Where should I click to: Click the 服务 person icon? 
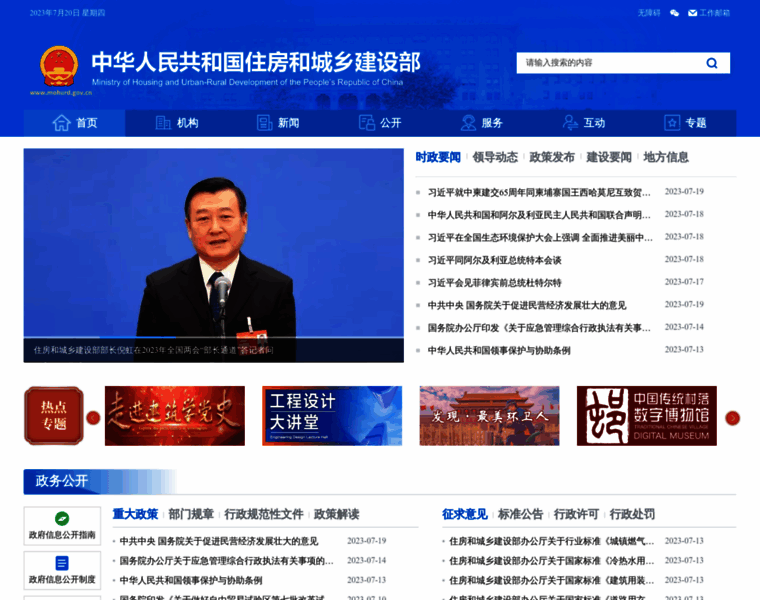point(468,123)
